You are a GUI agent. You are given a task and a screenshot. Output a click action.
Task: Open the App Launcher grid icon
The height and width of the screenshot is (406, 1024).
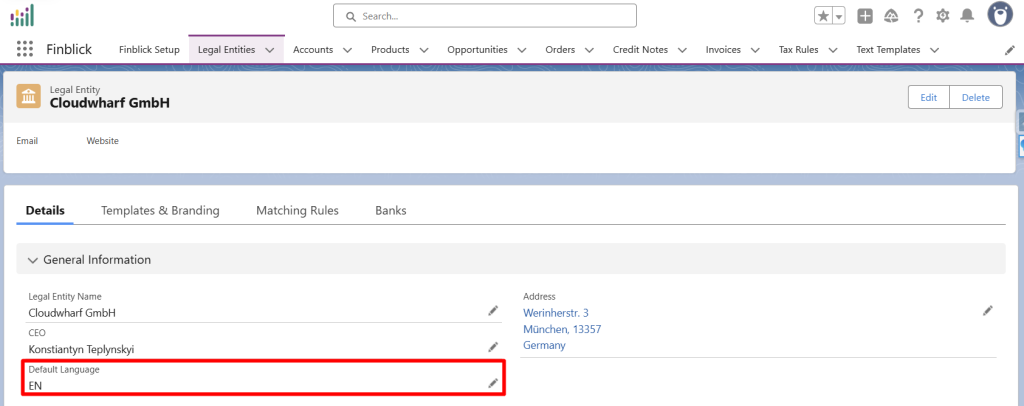click(25, 49)
